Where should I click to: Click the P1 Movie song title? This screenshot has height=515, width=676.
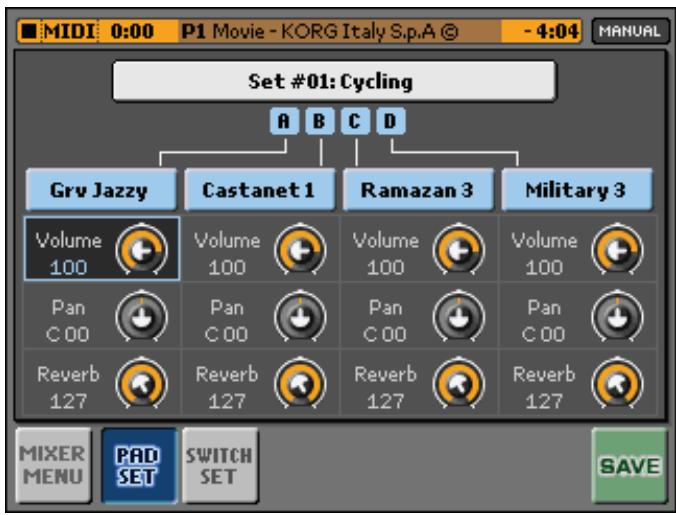pyautogui.click(x=319, y=31)
